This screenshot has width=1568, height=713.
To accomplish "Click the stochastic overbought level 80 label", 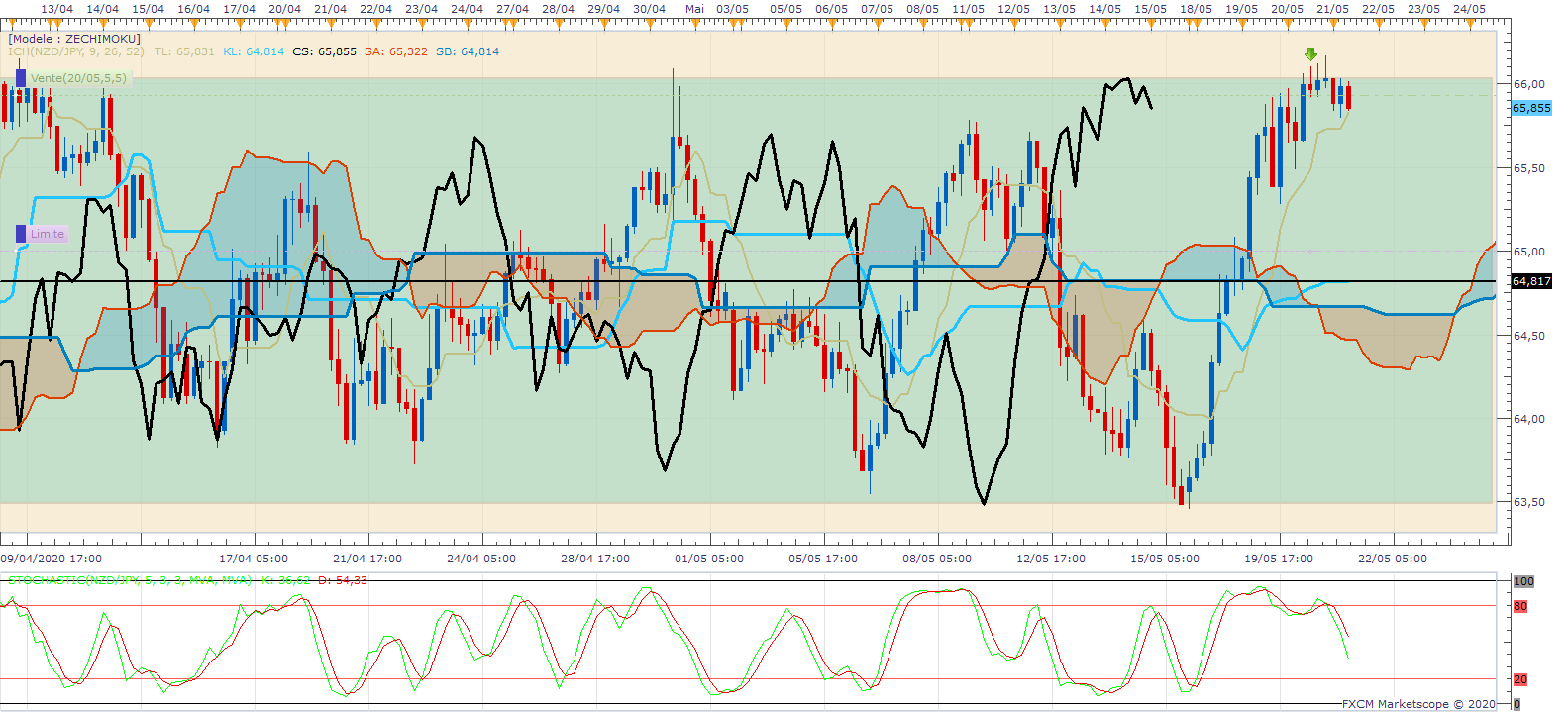I will click(1520, 606).
